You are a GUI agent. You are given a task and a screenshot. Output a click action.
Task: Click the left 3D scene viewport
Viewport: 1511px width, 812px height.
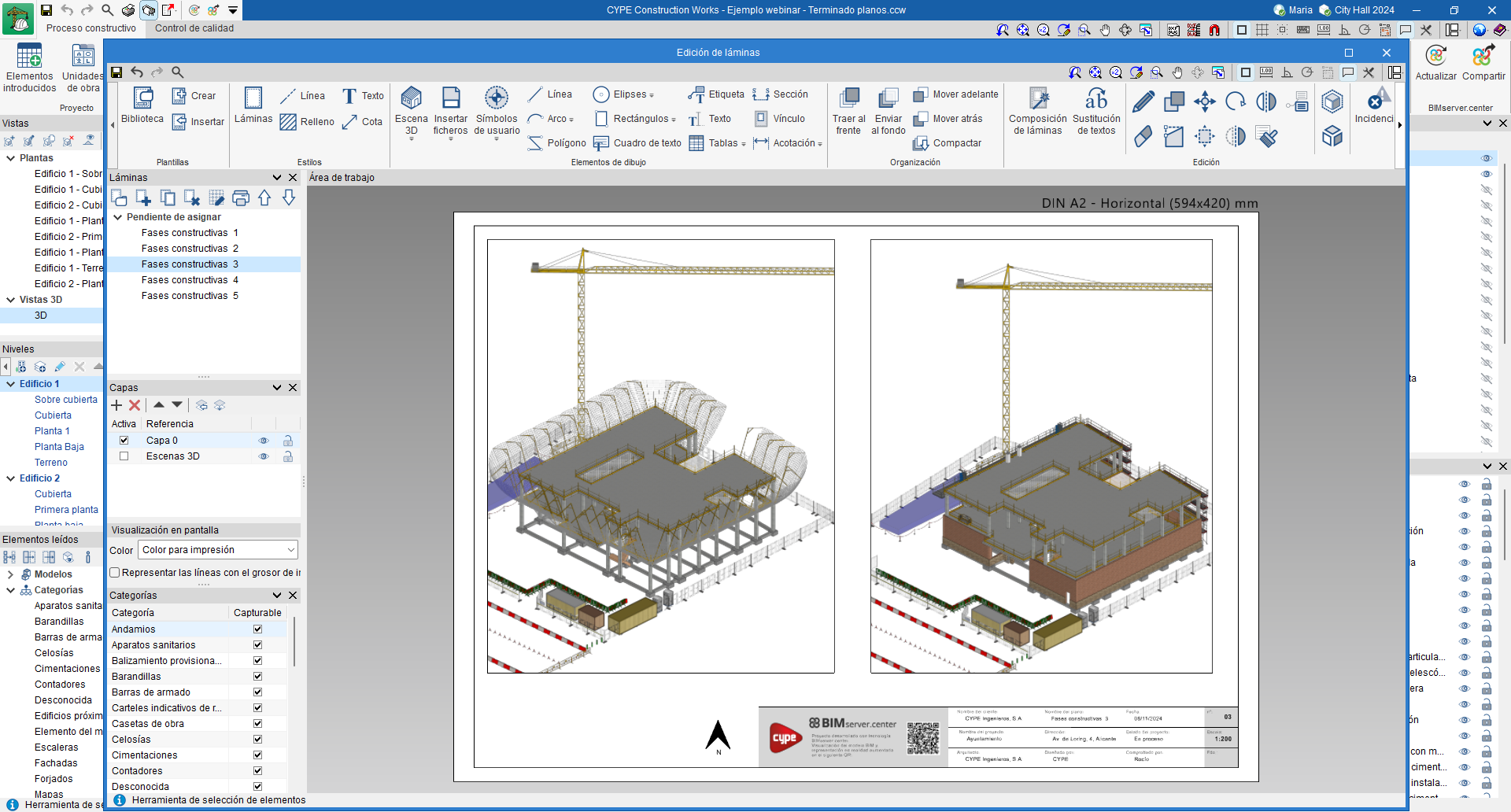(x=660, y=456)
